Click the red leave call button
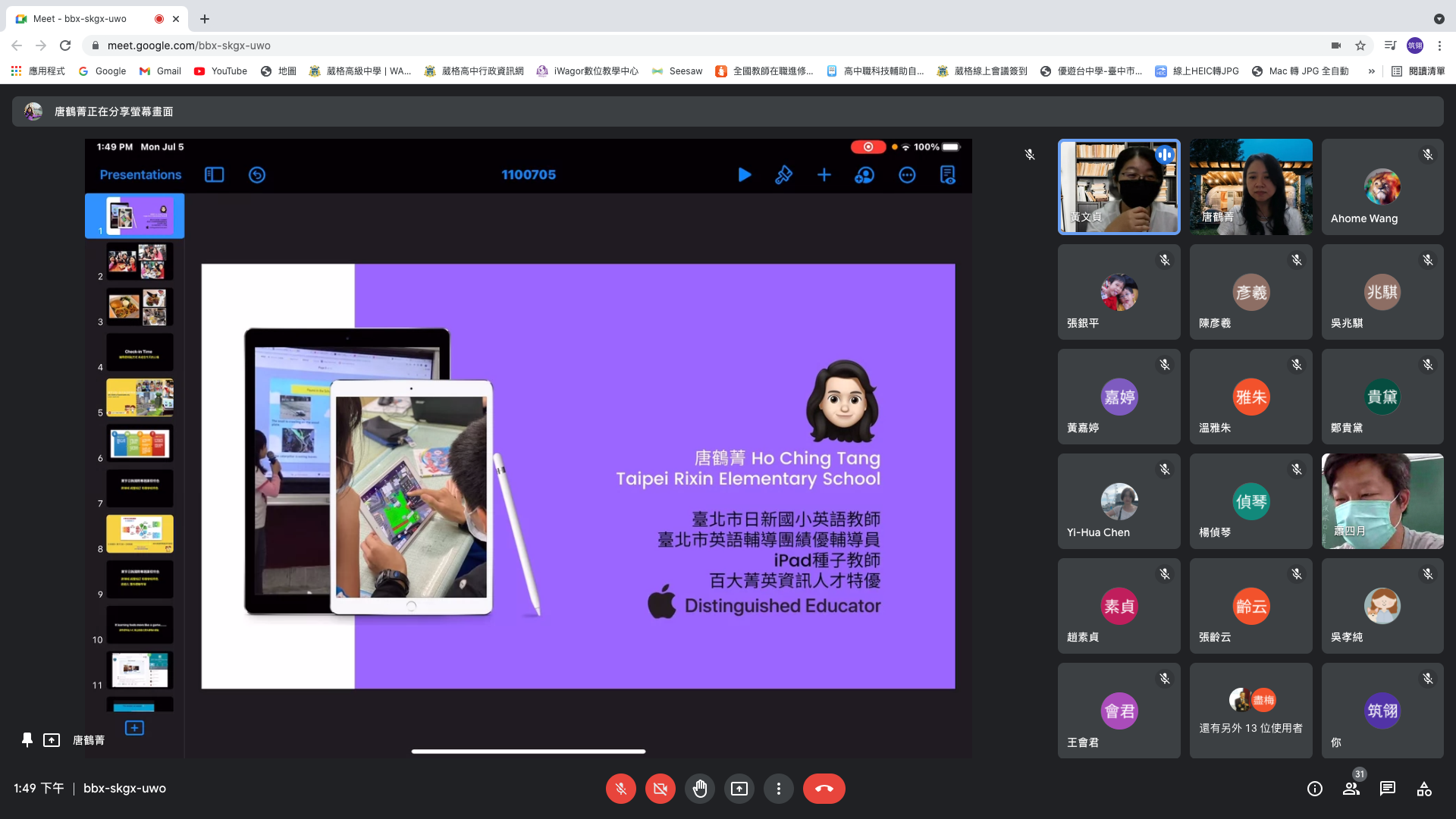The height and width of the screenshot is (819, 1456). [x=824, y=789]
